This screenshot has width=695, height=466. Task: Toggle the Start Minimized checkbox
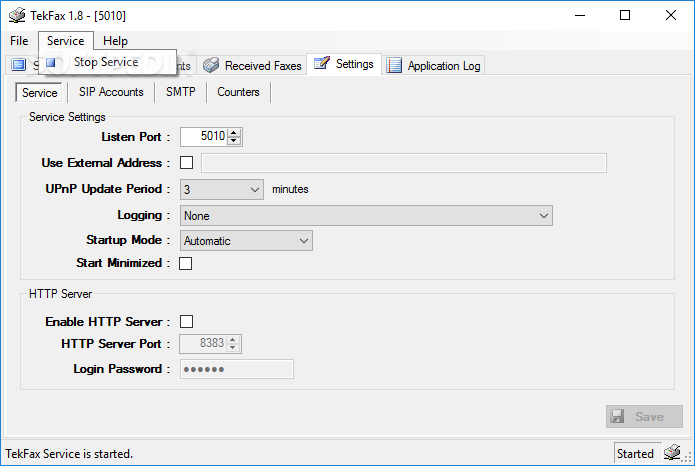185,263
